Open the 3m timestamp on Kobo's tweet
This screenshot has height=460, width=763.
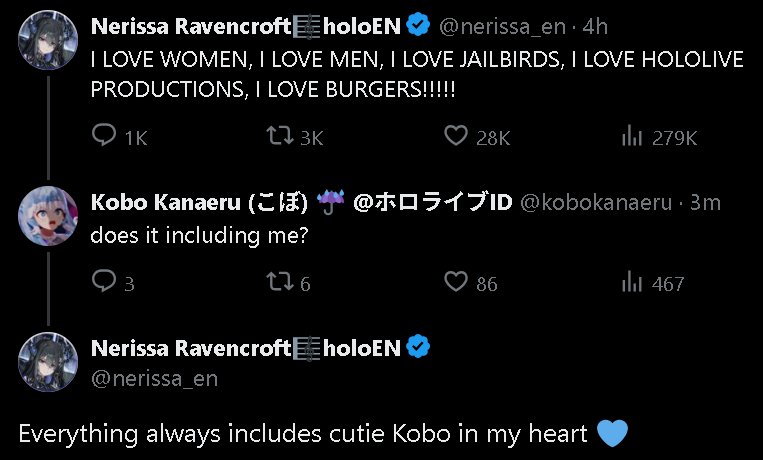[706, 202]
